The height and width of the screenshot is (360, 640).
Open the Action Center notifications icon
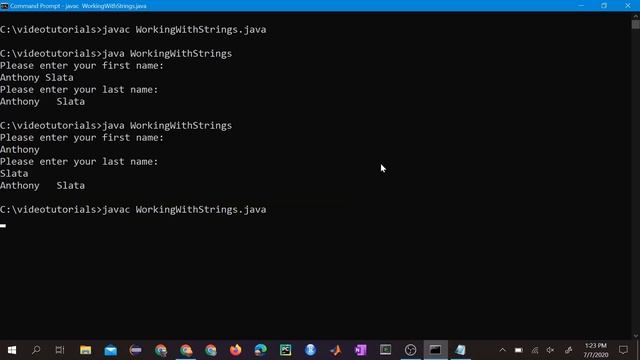pyautogui.click(x=623, y=350)
